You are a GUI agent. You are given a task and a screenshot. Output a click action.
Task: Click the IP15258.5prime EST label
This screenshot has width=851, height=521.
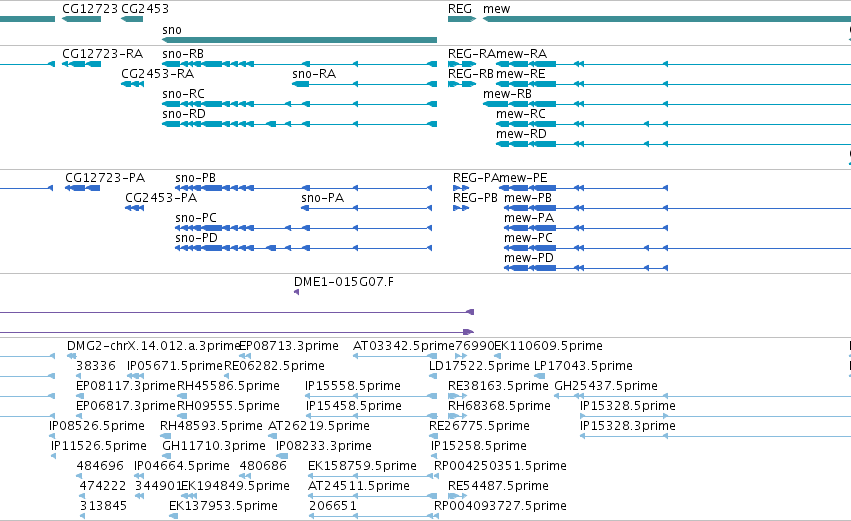(479, 447)
